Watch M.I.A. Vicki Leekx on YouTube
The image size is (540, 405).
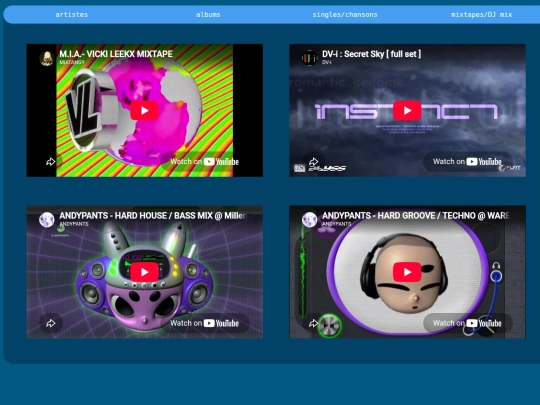click(x=205, y=162)
